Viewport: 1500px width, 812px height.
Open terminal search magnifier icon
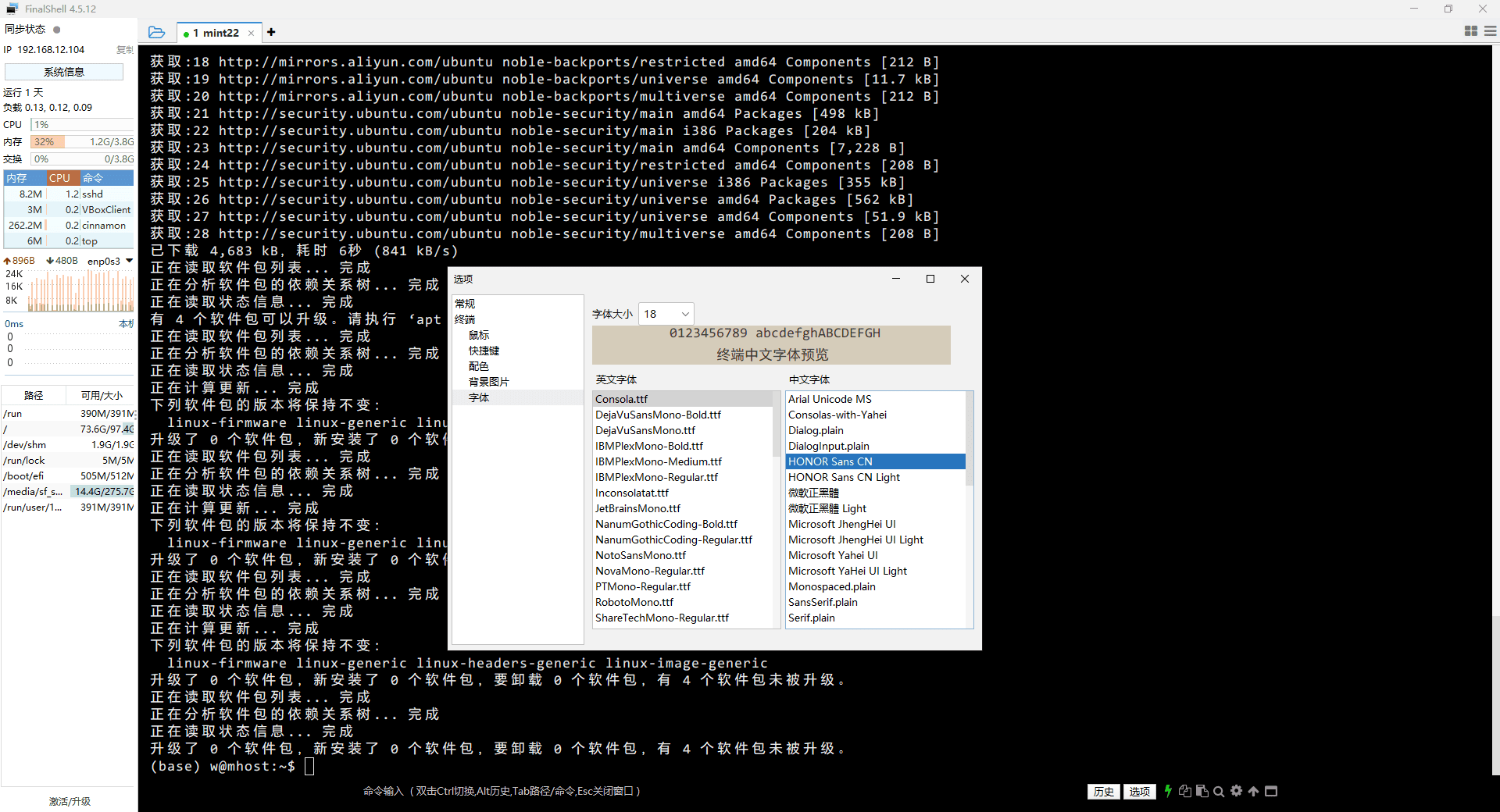(1219, 791)
